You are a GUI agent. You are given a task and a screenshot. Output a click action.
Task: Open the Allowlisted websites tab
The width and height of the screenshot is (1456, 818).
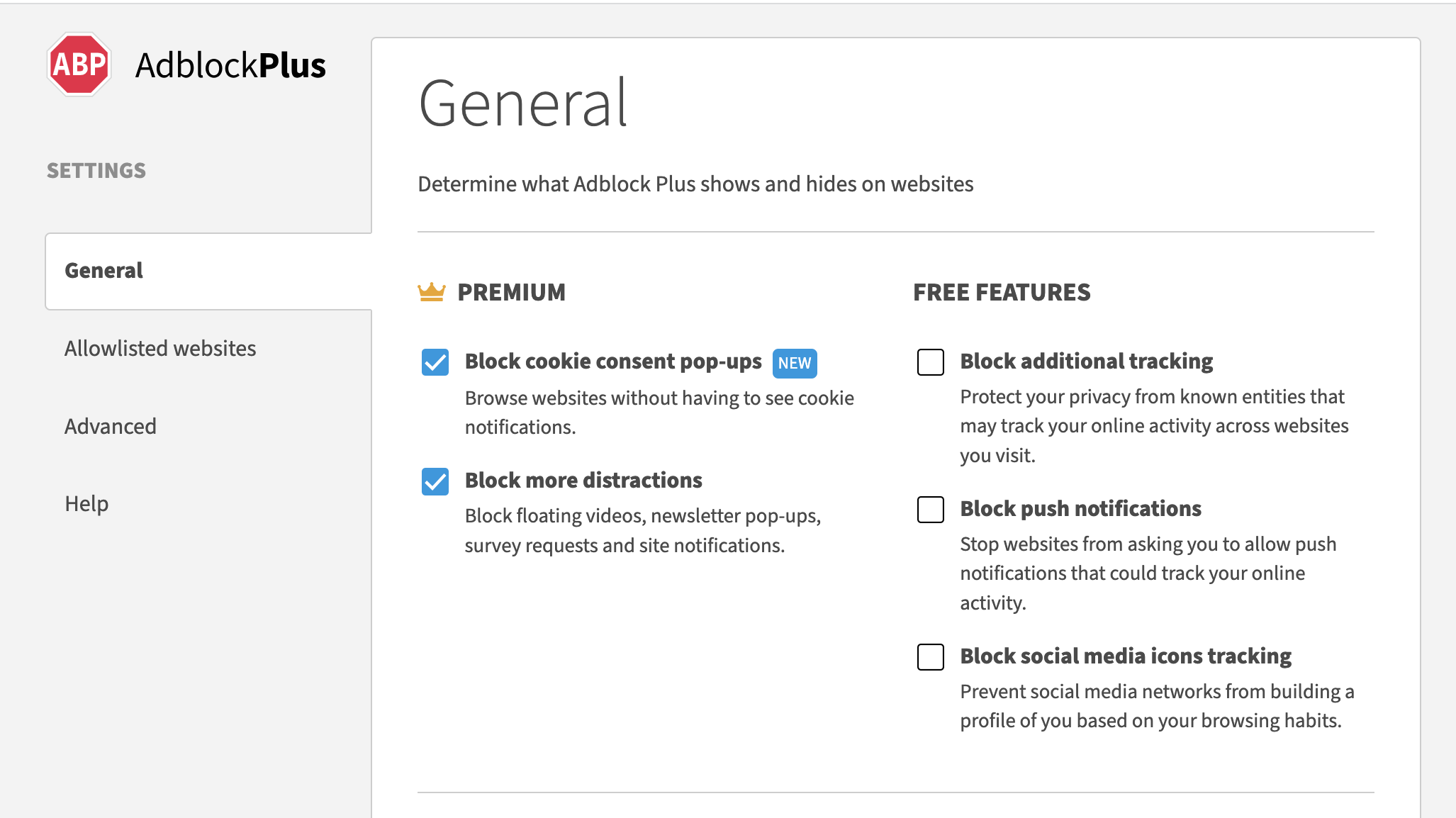[x=160, y=349]
